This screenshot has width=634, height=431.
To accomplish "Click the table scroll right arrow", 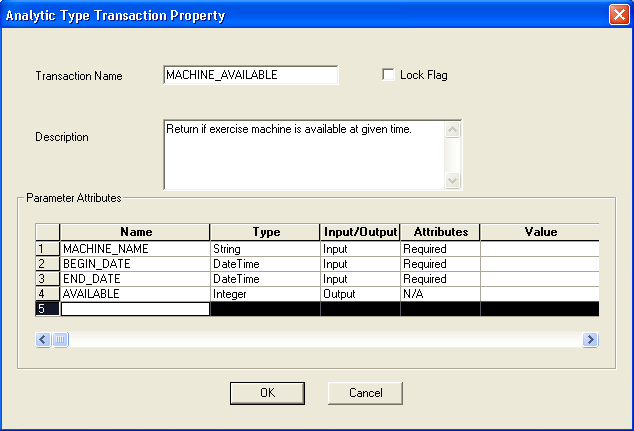I will 590,340.
